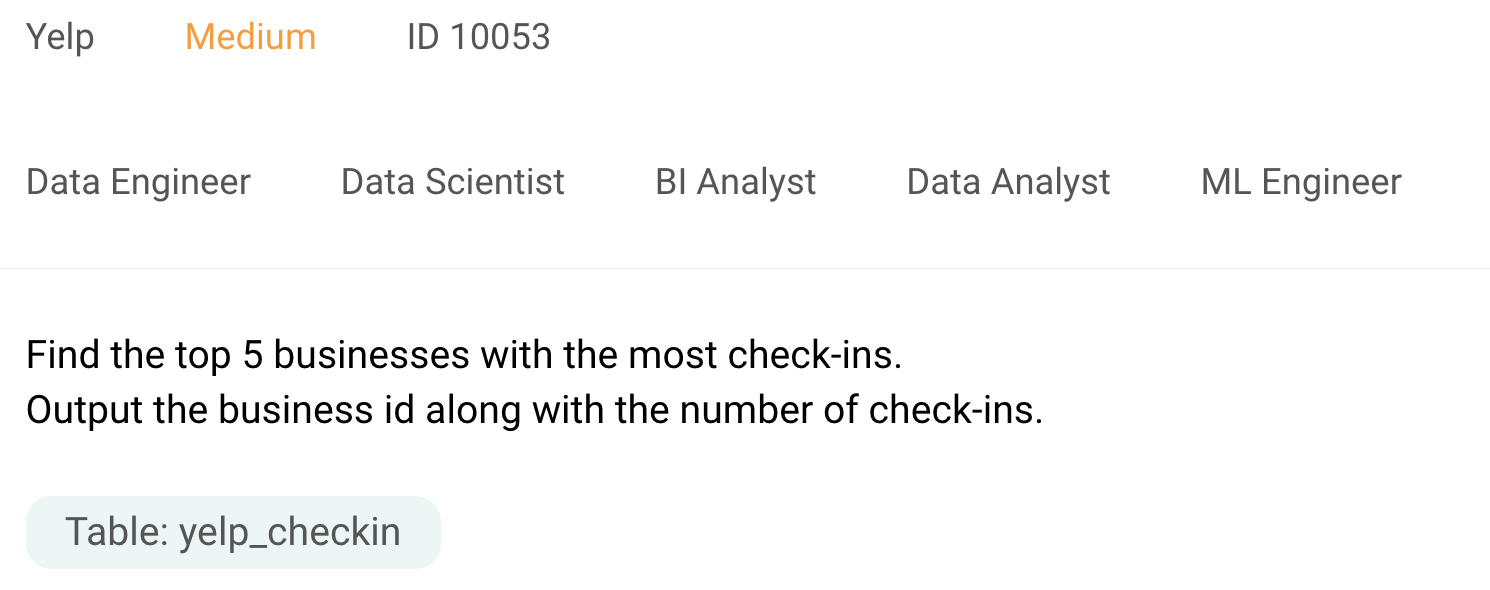Screen dimensions: 1490x590
Task: Select the ML Engineer role tag
Action: pyautogui.click(x=1301, y=182)
